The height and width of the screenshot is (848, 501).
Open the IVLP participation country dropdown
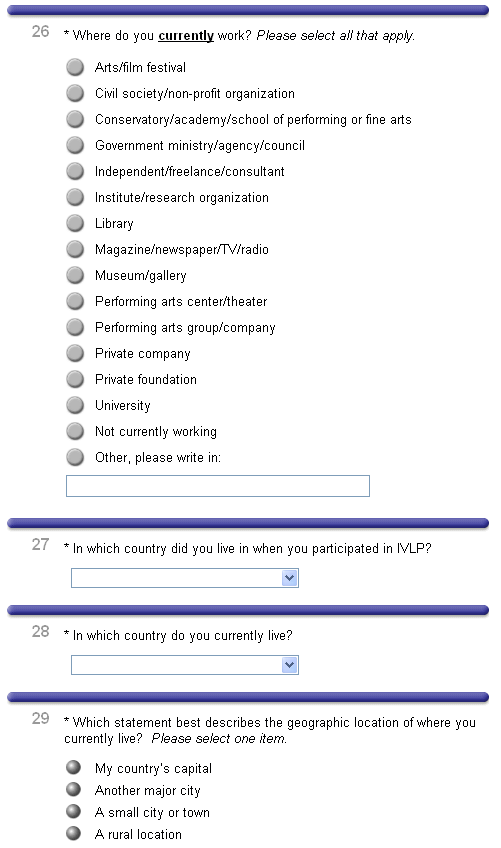click(x=184, y=578)
